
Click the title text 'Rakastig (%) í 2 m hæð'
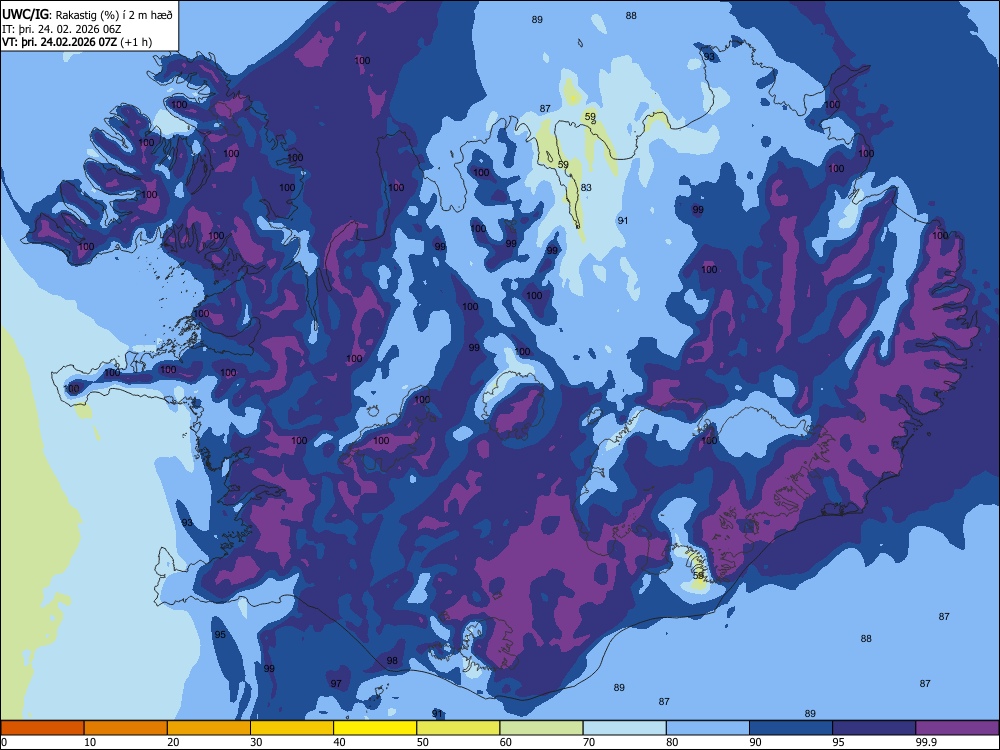[x=114, y=15]
